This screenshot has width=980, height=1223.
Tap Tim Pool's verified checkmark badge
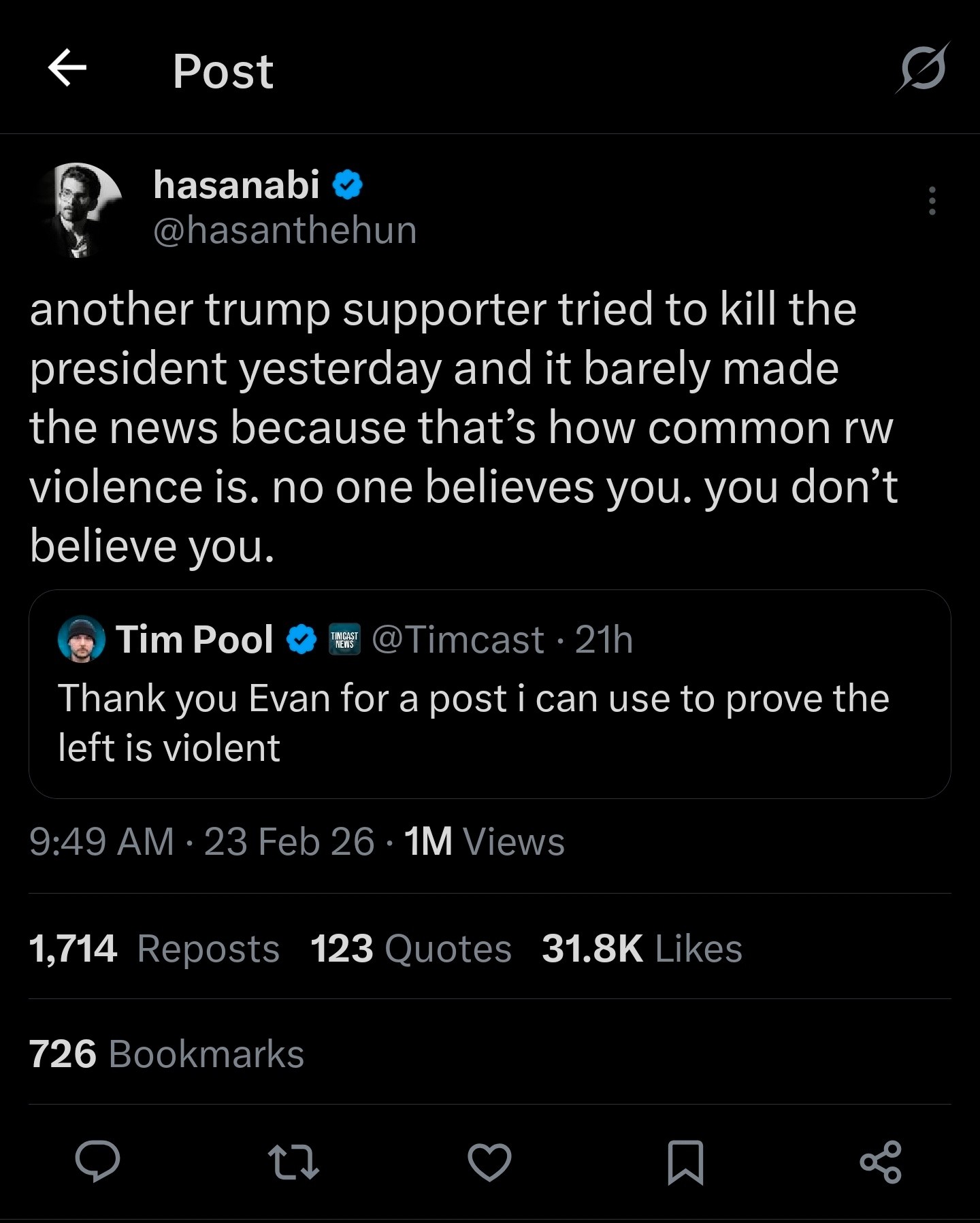pos(301,640)
